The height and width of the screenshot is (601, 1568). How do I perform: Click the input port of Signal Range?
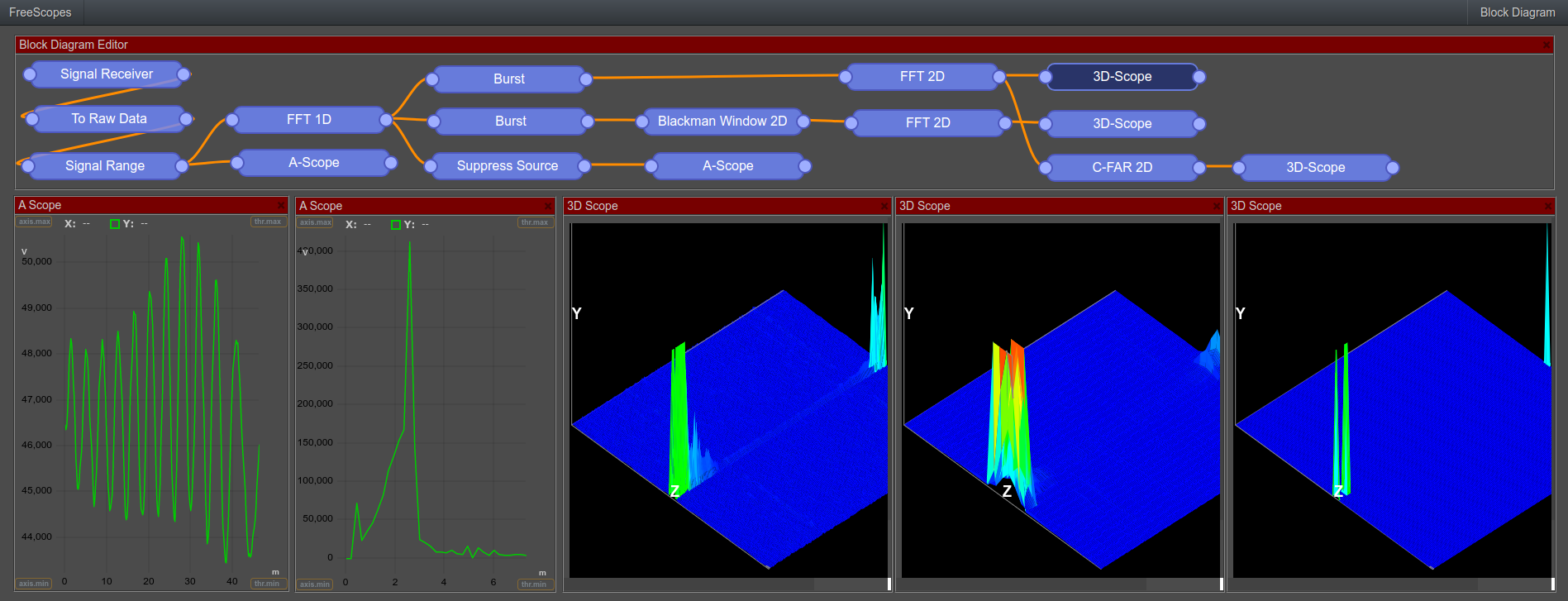(28, 166)
